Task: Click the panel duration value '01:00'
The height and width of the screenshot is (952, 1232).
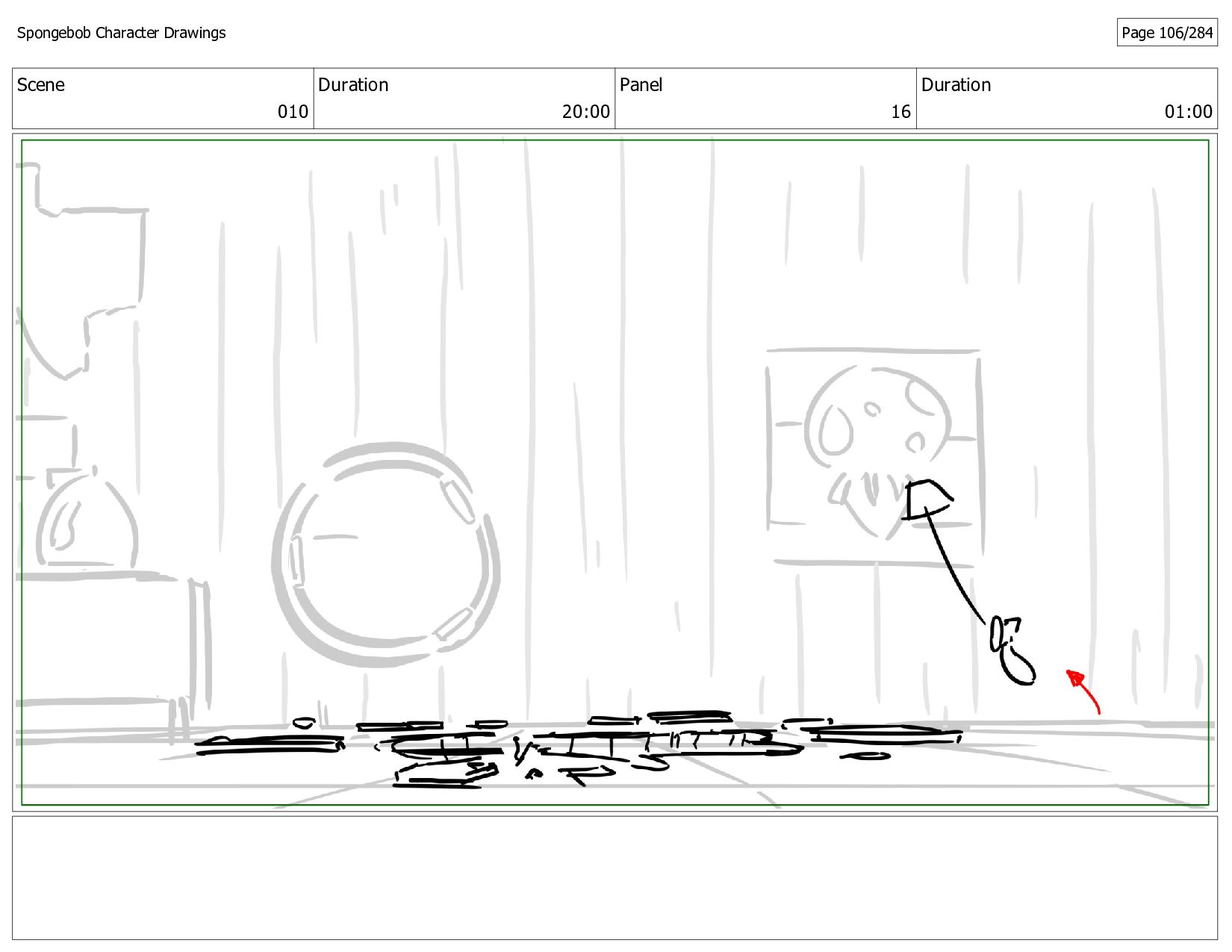Action: [x=1189, y=112]
